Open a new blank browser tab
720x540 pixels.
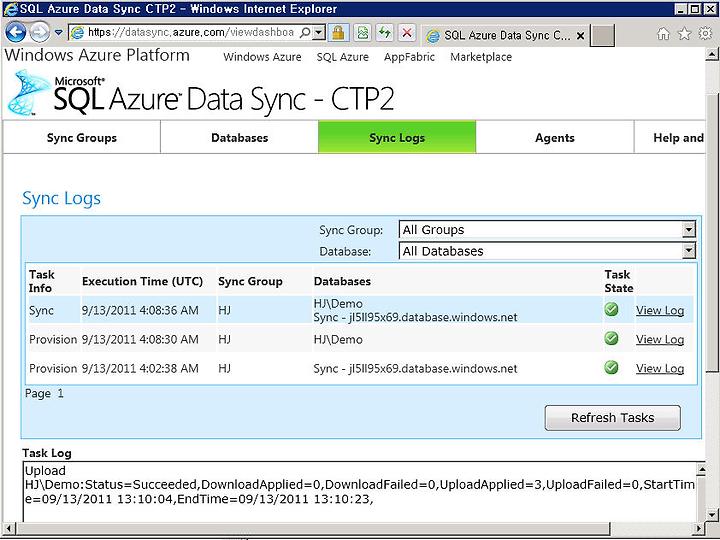point(602,36)
